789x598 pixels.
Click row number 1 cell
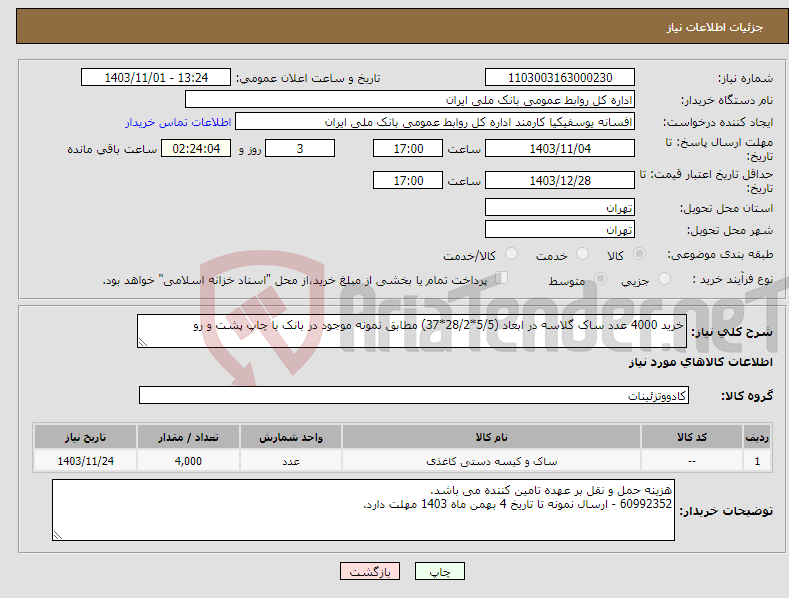pos(757,461)
